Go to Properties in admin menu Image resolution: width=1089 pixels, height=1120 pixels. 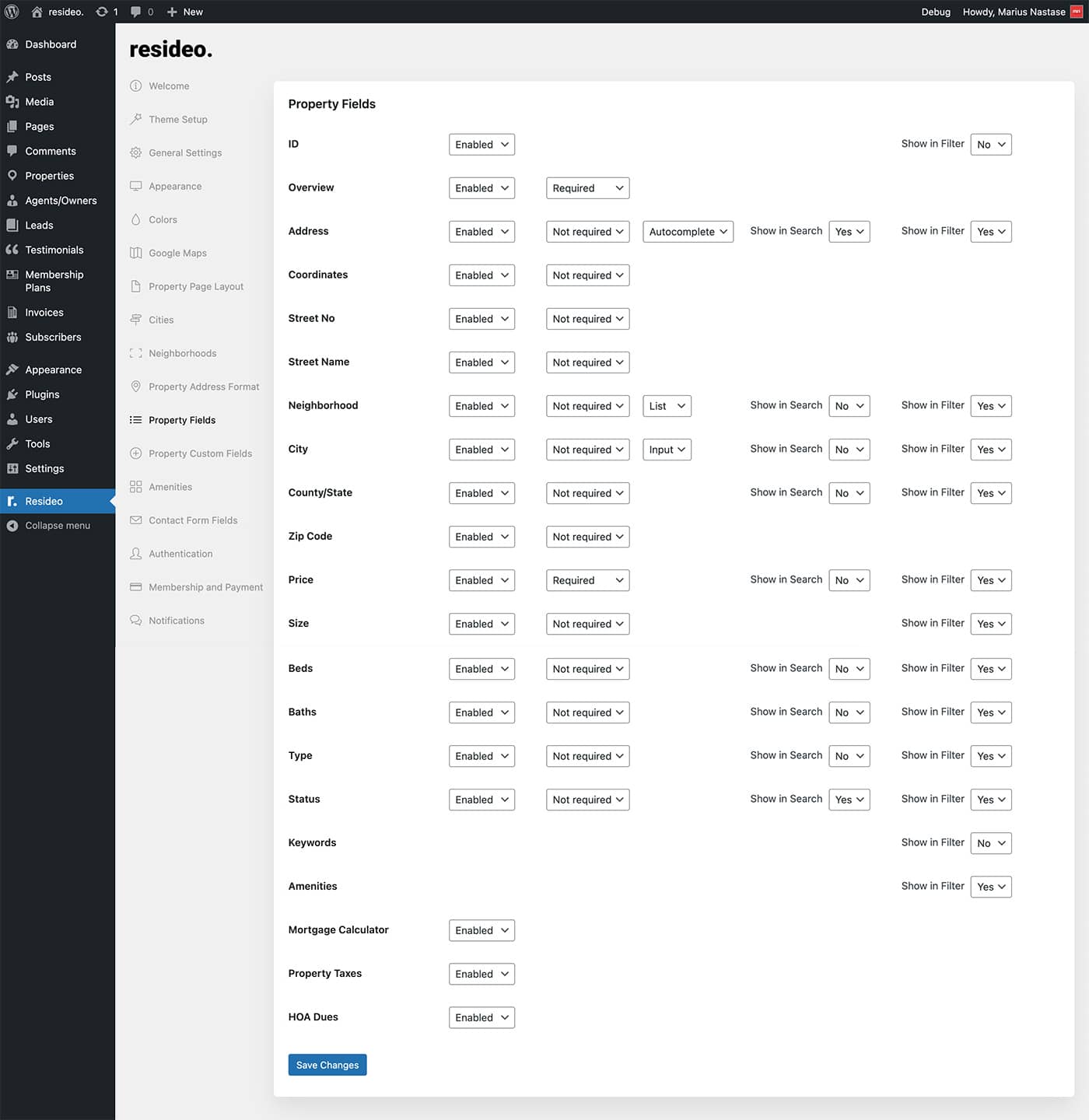click(49, 176)
